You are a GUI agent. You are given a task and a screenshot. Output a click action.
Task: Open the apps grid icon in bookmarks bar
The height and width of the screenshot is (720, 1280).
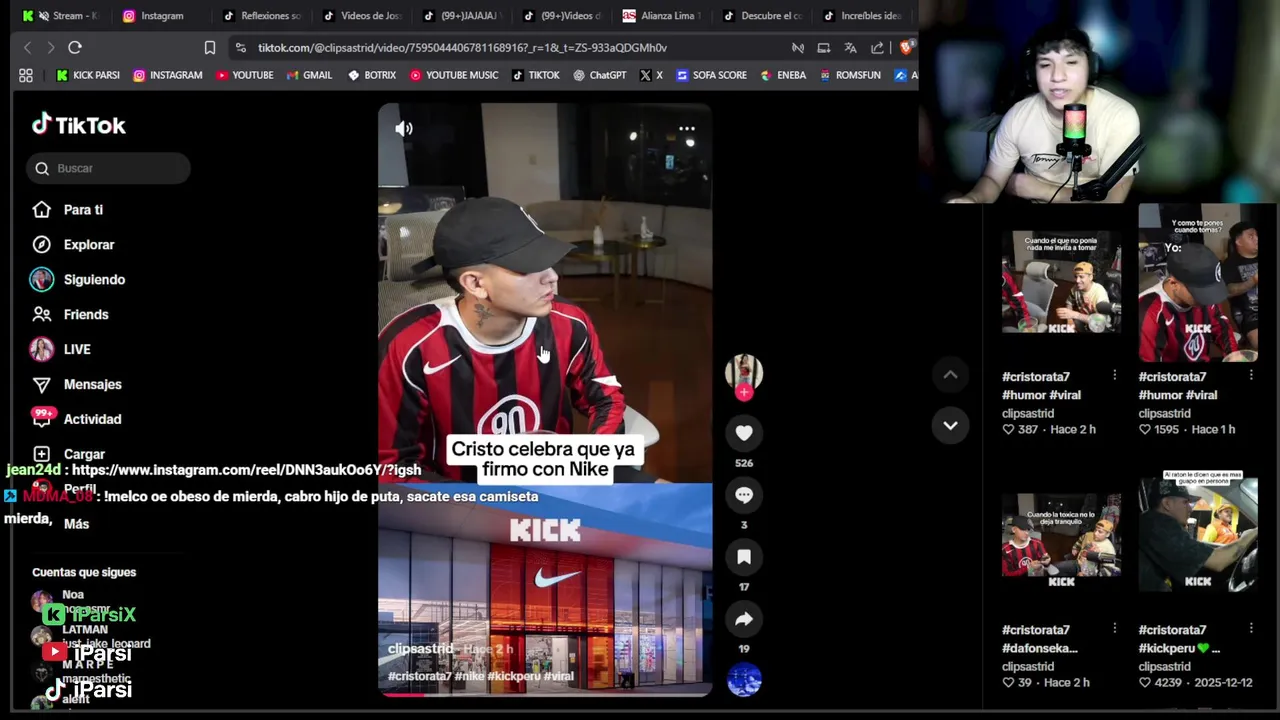point(26,75)
